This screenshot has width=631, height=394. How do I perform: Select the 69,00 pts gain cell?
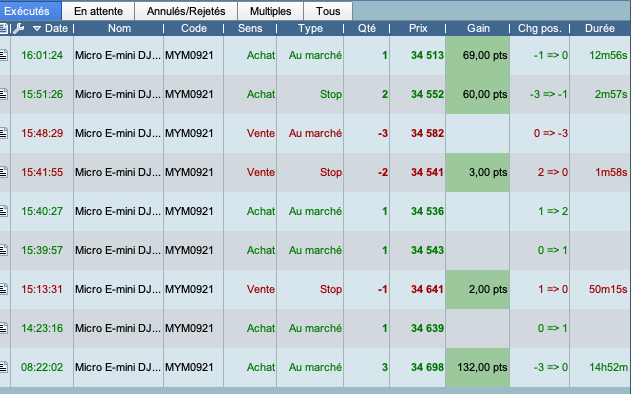click(478, 55)
